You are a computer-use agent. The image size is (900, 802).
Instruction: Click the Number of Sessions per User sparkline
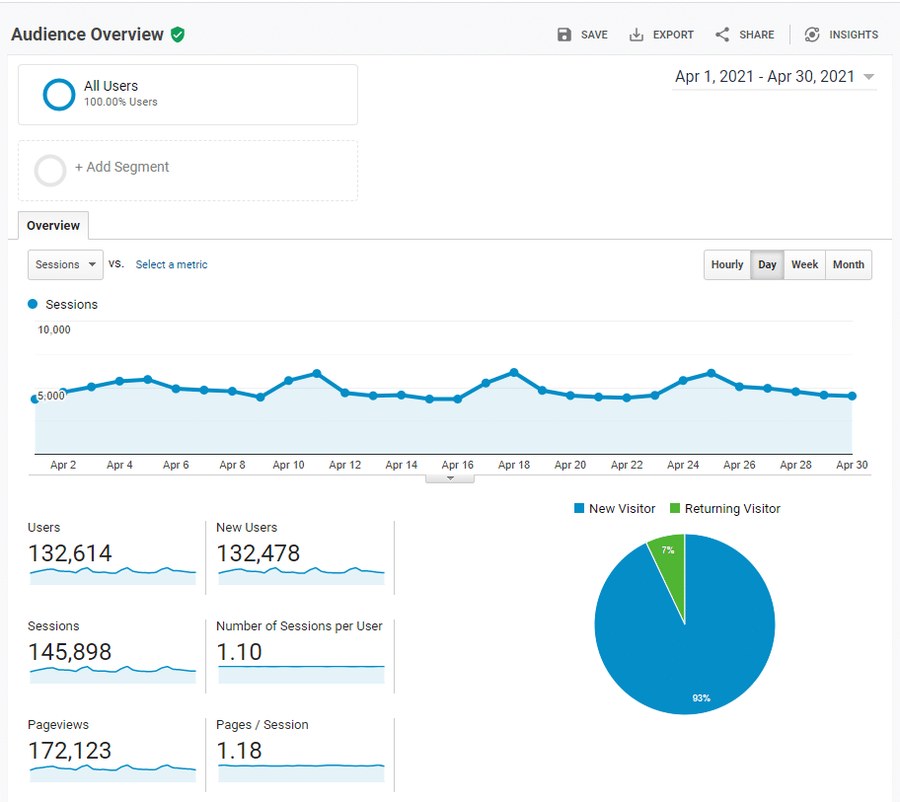coord(301,675)
